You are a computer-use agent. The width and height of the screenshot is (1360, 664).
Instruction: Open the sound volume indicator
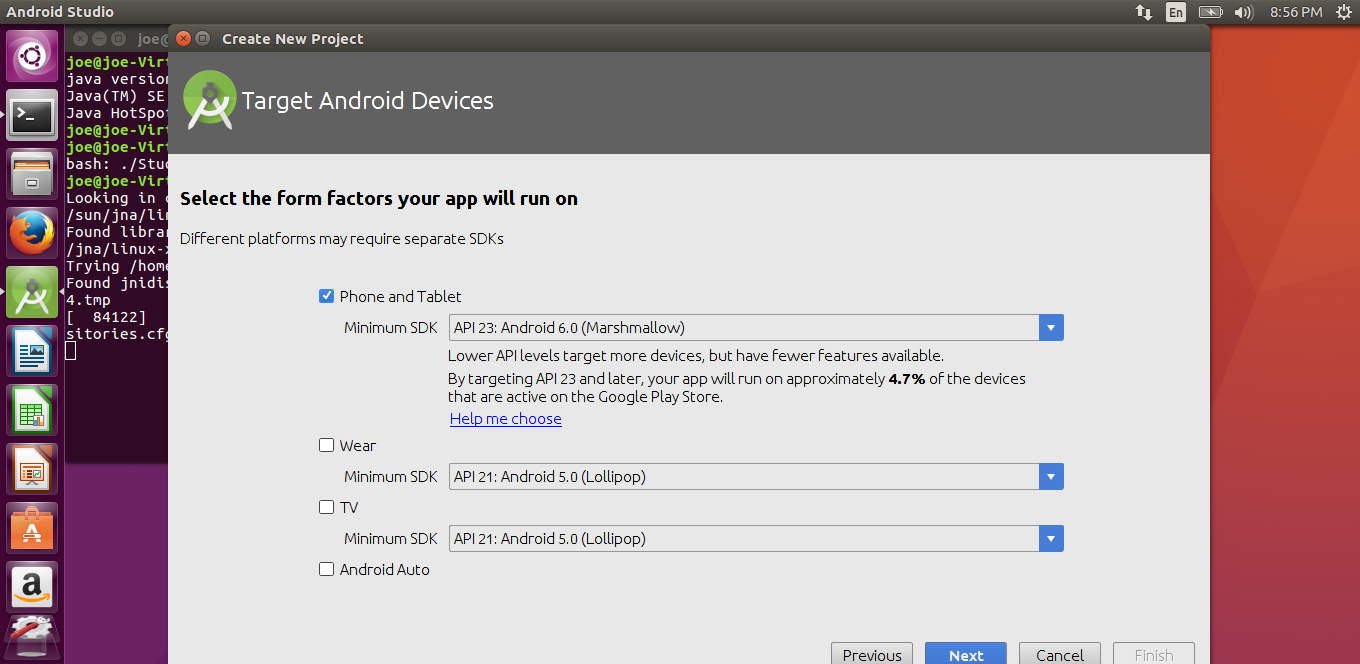click(1244, 12)
